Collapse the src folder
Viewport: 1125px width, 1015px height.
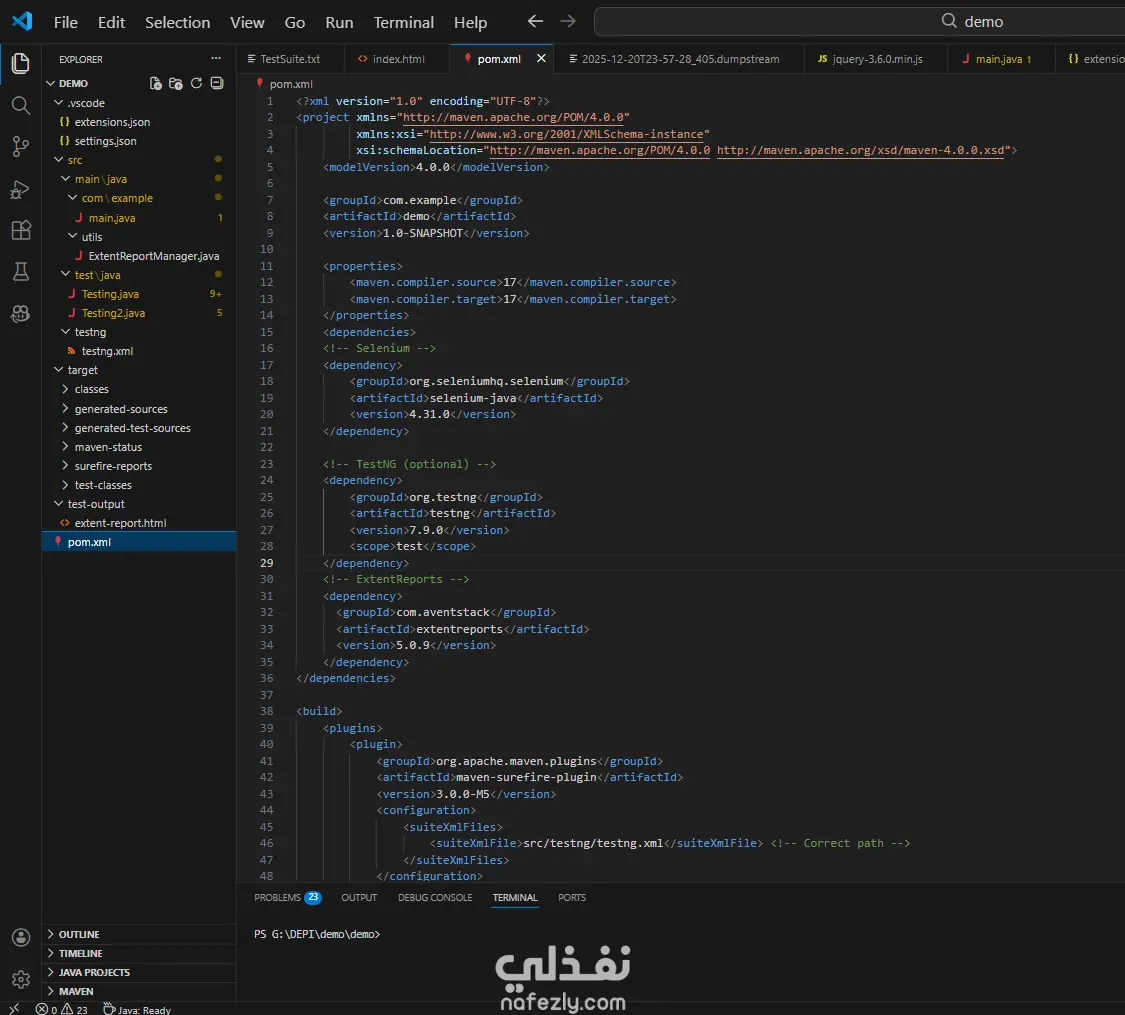point(58,159)
